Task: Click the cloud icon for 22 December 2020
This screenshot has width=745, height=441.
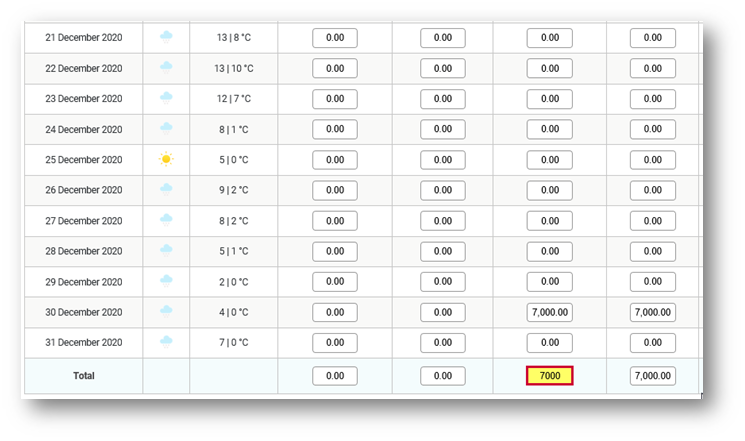Action: coord(166,67)
